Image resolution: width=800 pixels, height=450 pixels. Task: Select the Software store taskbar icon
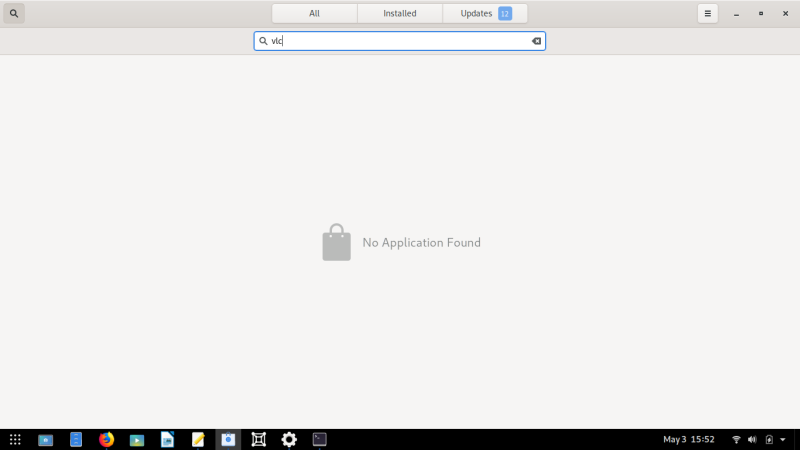[x=228, y=439]
